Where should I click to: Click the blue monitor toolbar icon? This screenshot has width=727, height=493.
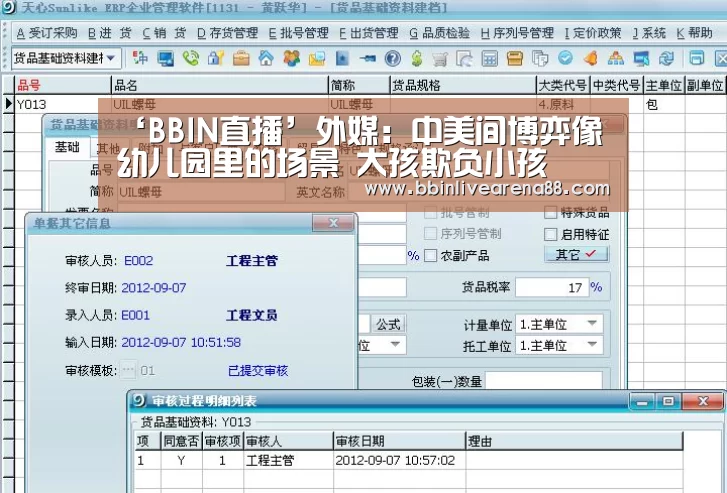pyautogui.click(x=166, y=58)
